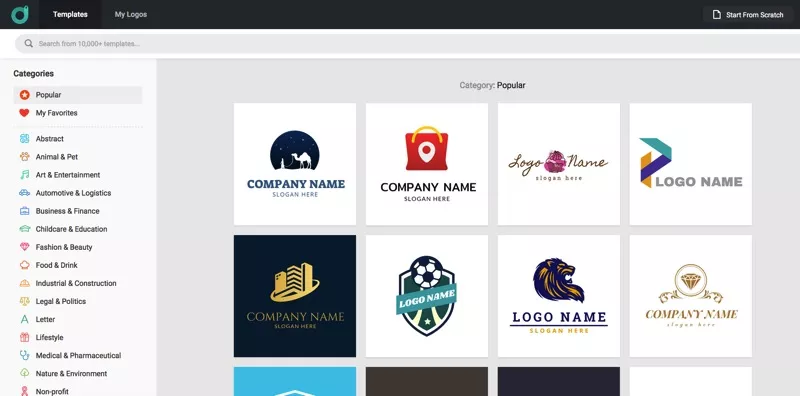Select the Popular category label

click(x=48, y=95)
